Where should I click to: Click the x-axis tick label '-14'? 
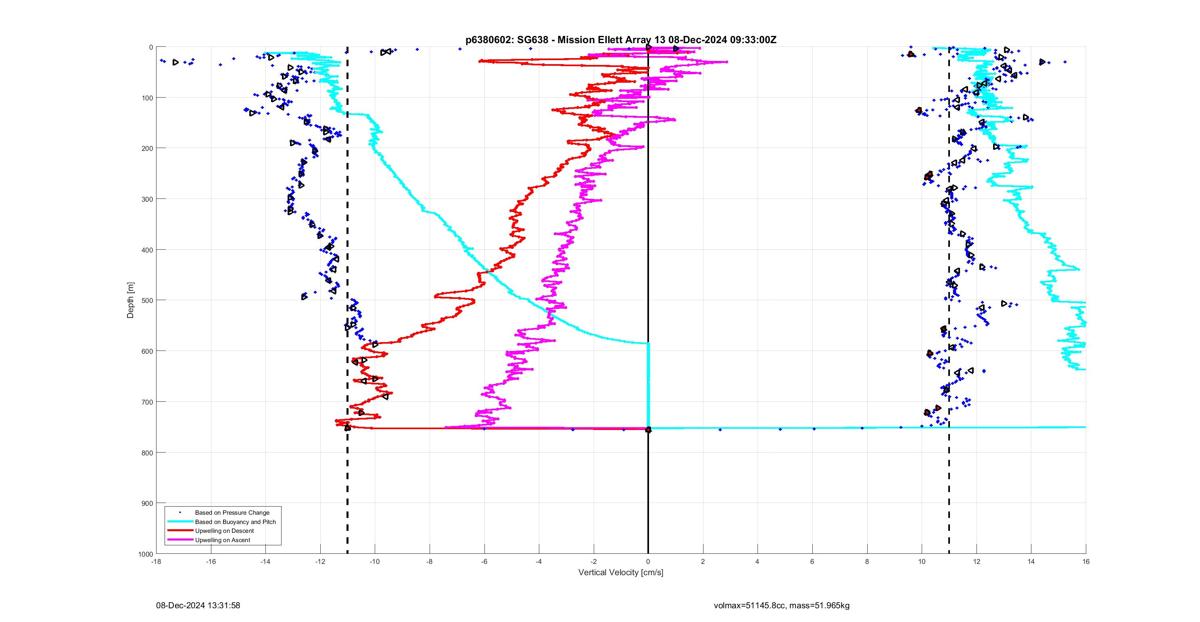tap(265, 561)
